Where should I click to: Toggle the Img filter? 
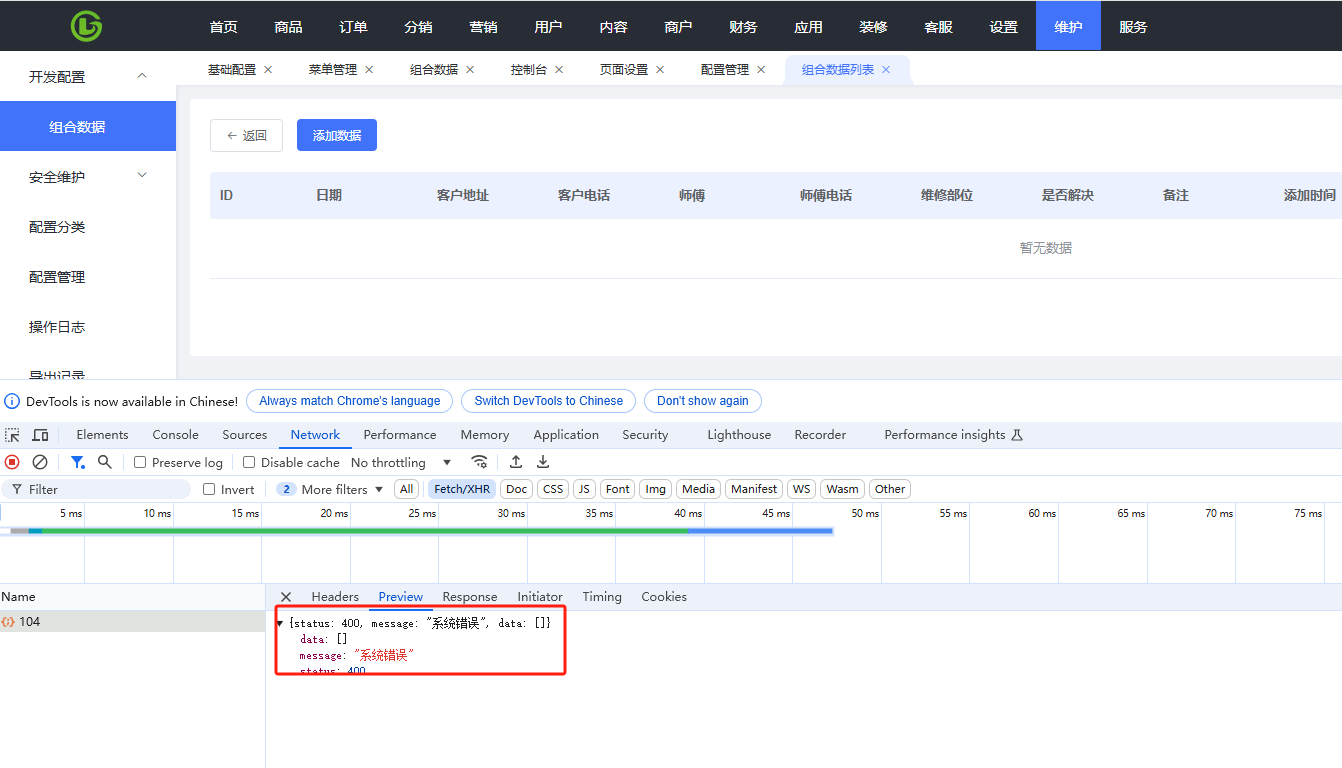click(656, 489)
